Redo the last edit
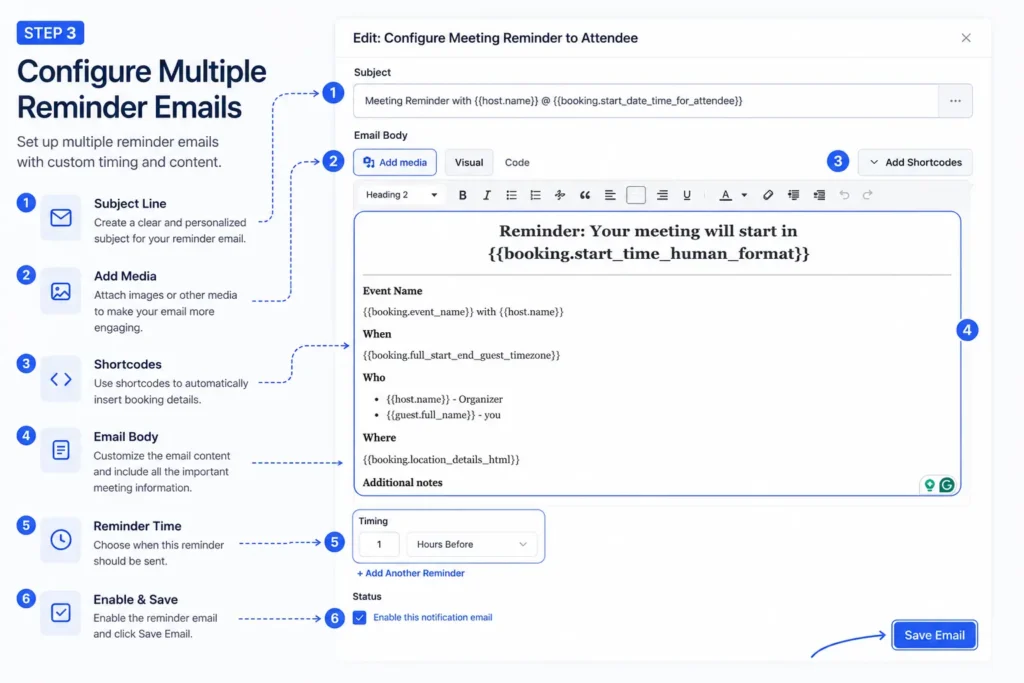This screenshot has width=1024, height=683. 867,195
